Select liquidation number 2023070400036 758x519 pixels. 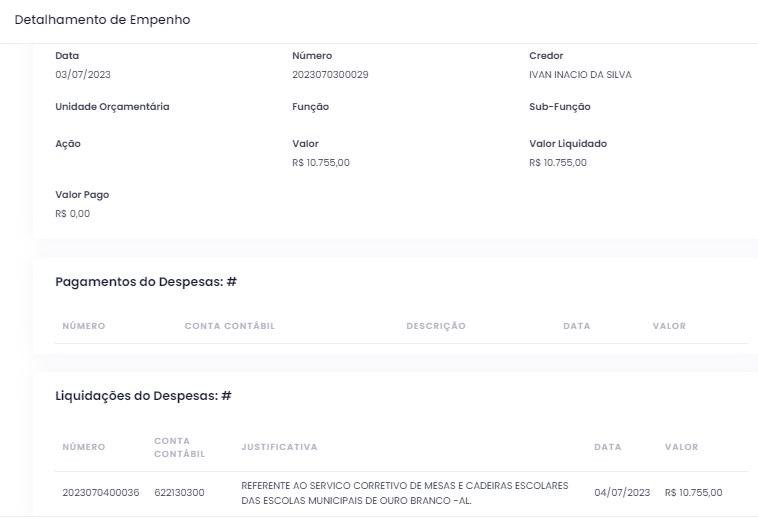(101, 493)
